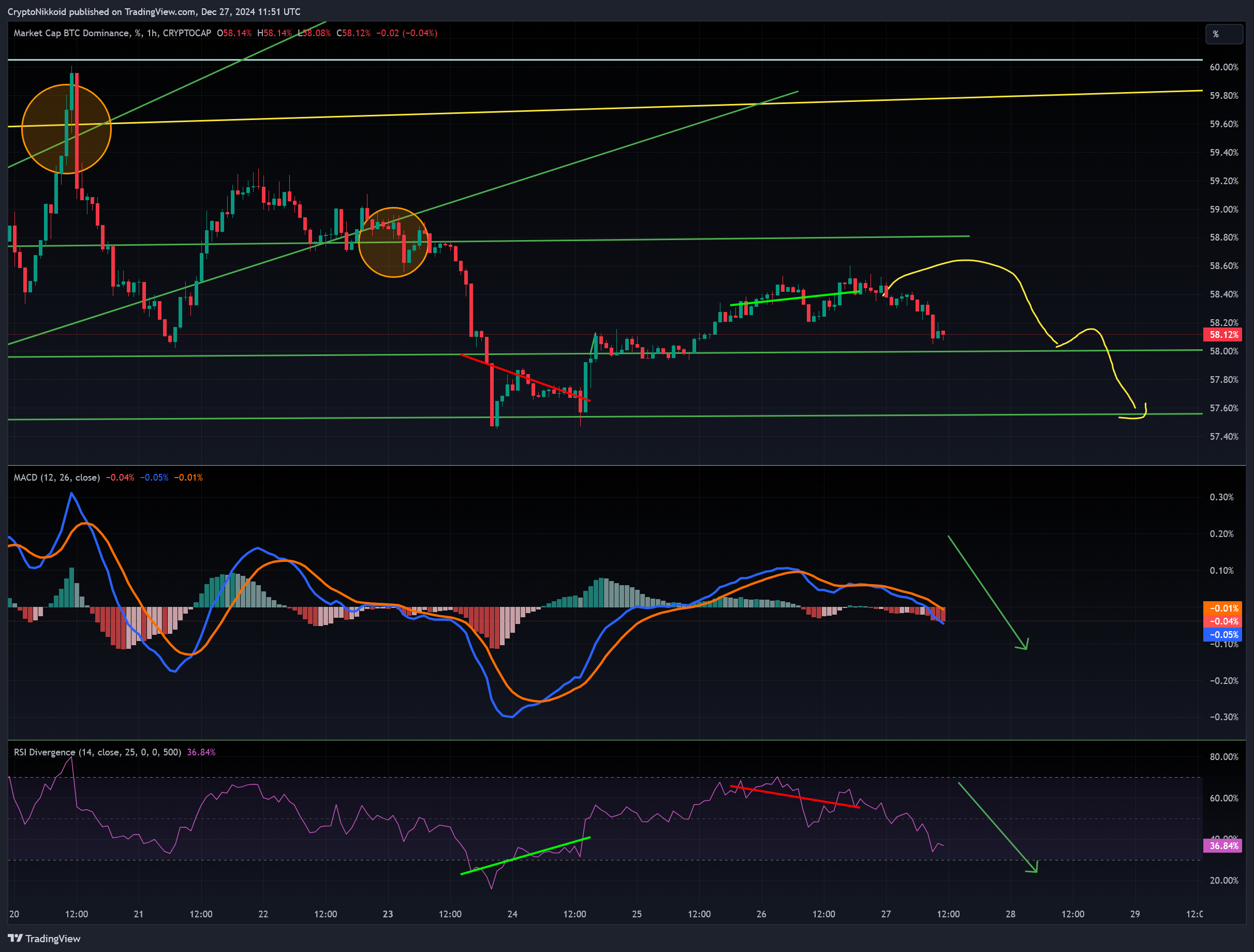The width and height of the screenshot is (1254, 952).
Task: Click the 80.00% RSI axis label
Action: pyautogui.click(x=1224, y=756)
